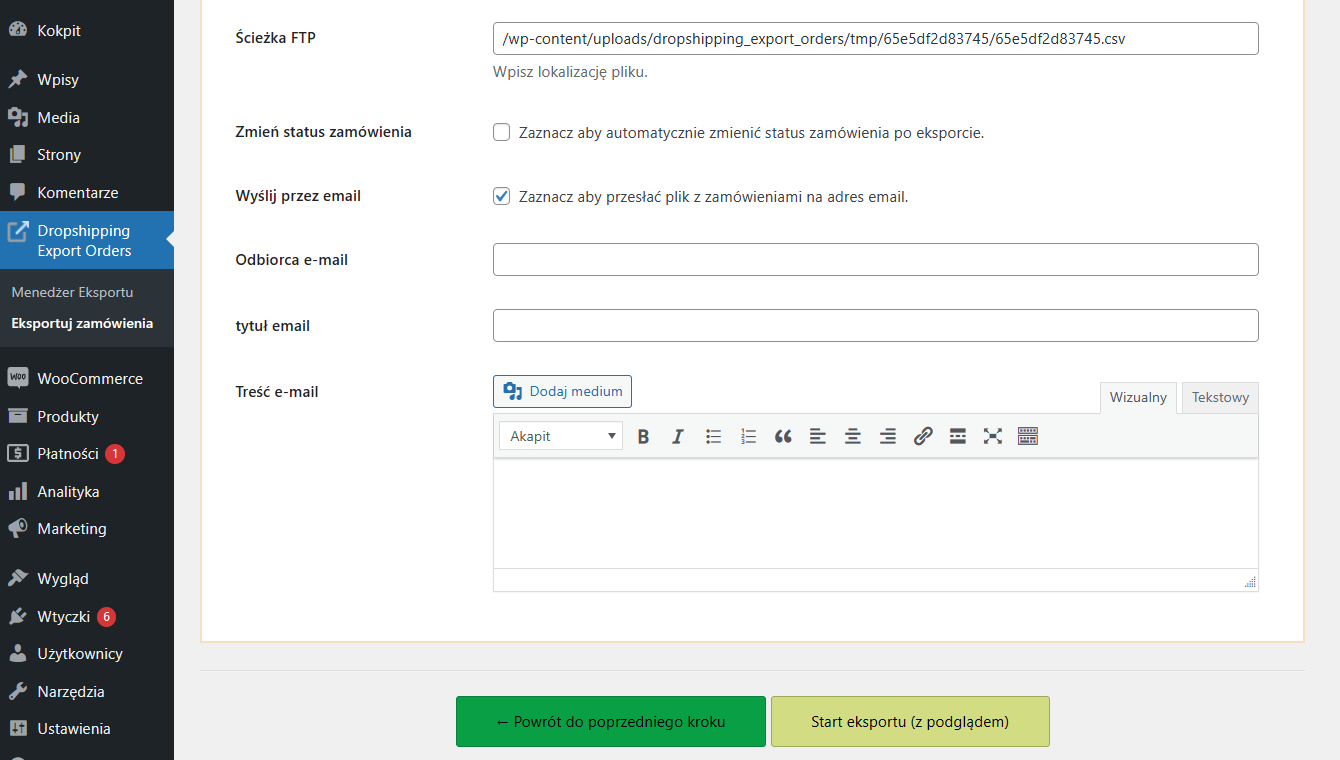Click the Marketing megaphone icon
The width and height of the screenshot is (1340, 760).
pyautogui.click(x=17, y=528)
